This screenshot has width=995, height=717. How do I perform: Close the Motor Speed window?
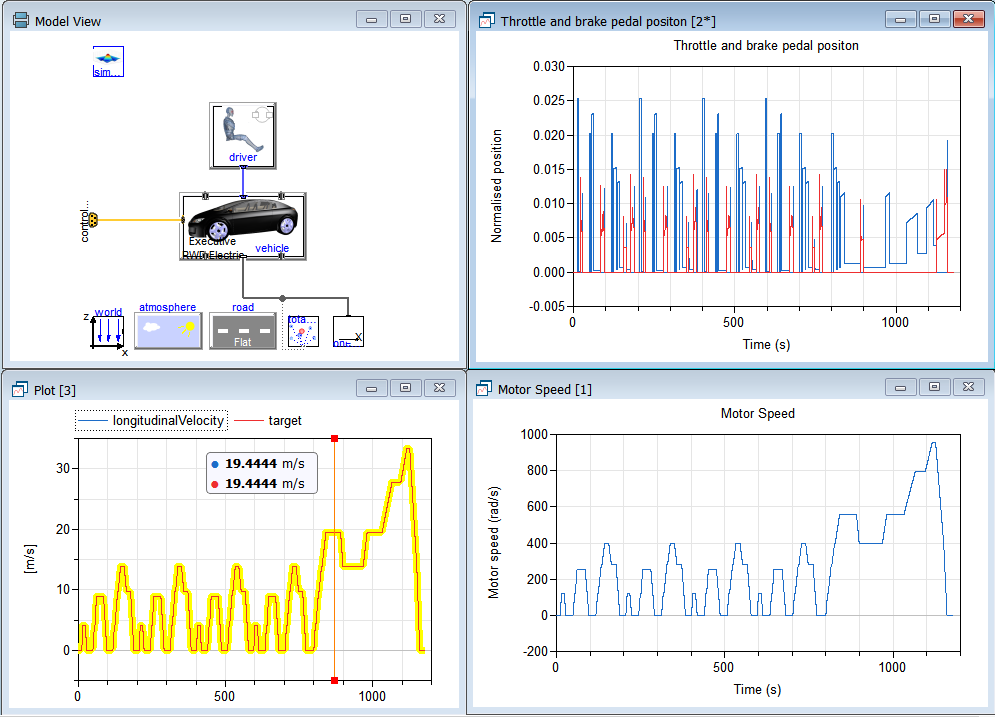(968, 387)
